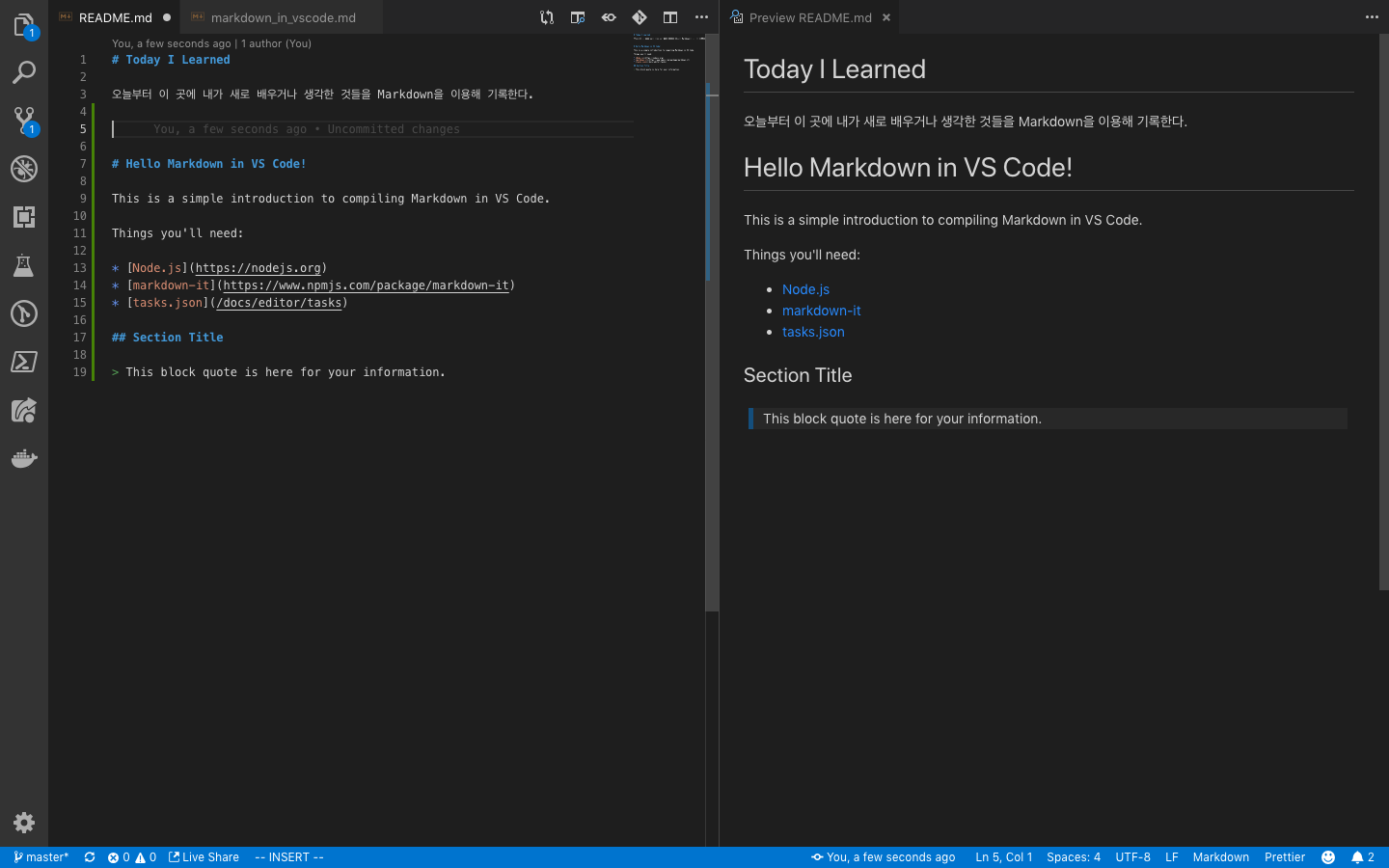Viewport: 1389px width, 868px height.
Task: Click the 'Section Title' heading in preview
Action: (x=798, y=375)
